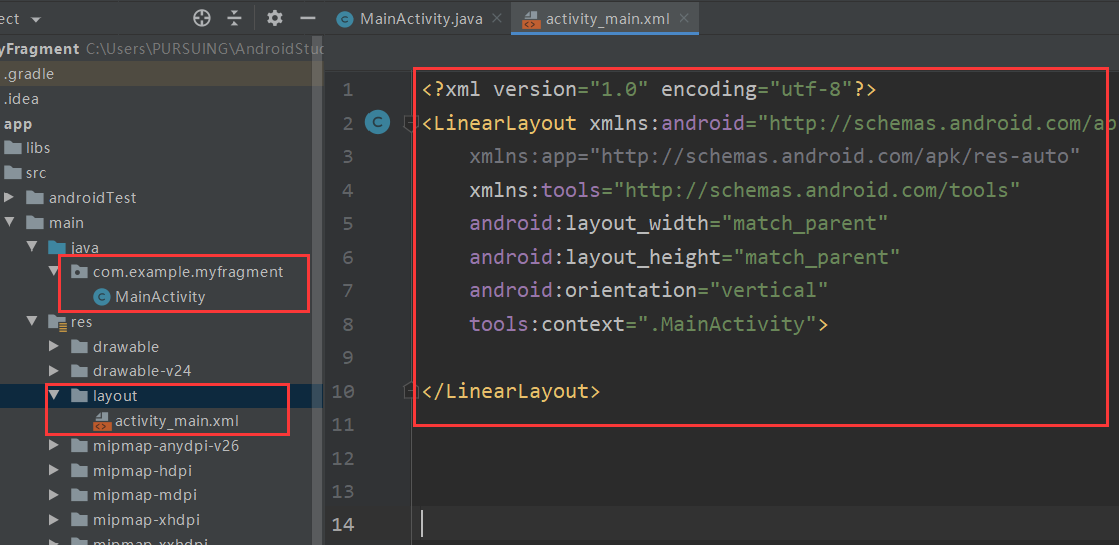Open the libs folder
The height and width of the screenshot is (545, 1119).
[37, 148]
